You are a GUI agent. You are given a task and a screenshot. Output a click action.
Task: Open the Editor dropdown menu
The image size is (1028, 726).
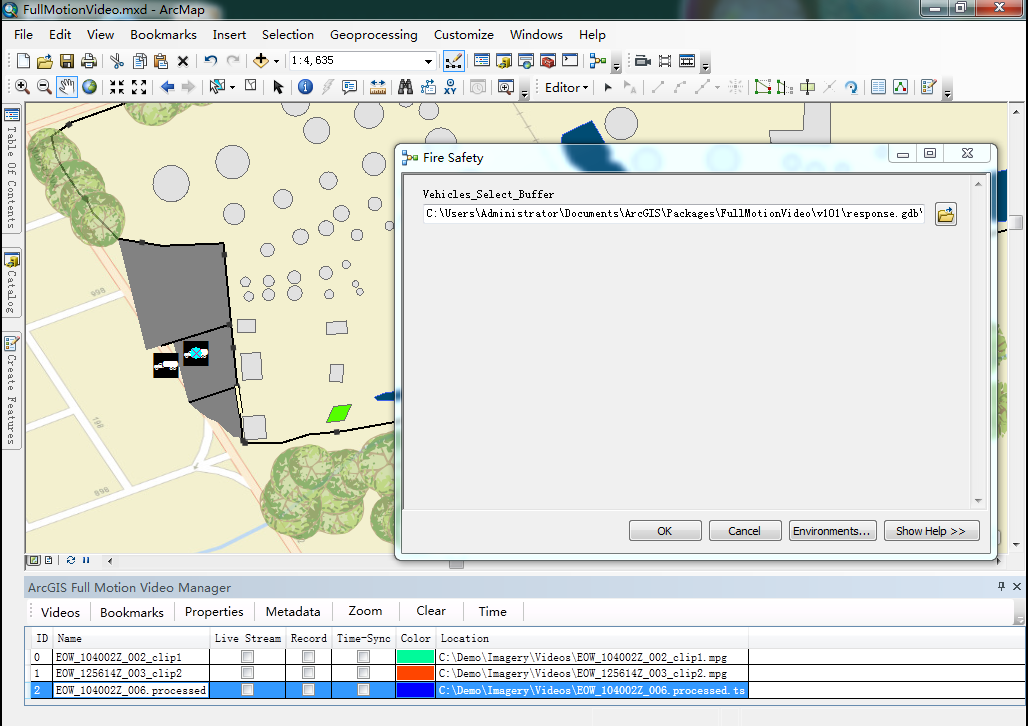pyautogui.click(x=566, y=87)
